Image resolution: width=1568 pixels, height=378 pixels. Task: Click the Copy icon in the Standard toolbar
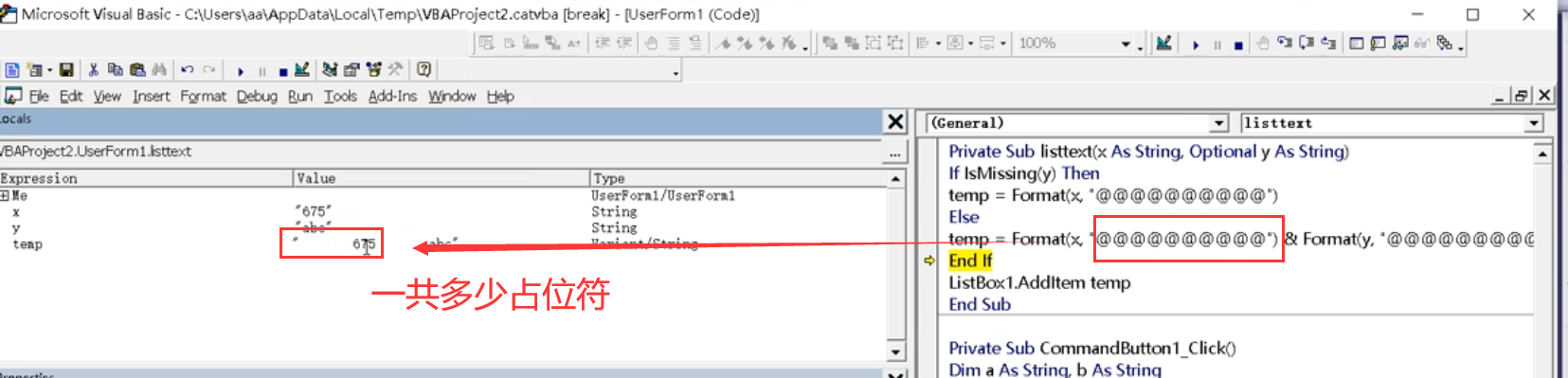point(116,70)
